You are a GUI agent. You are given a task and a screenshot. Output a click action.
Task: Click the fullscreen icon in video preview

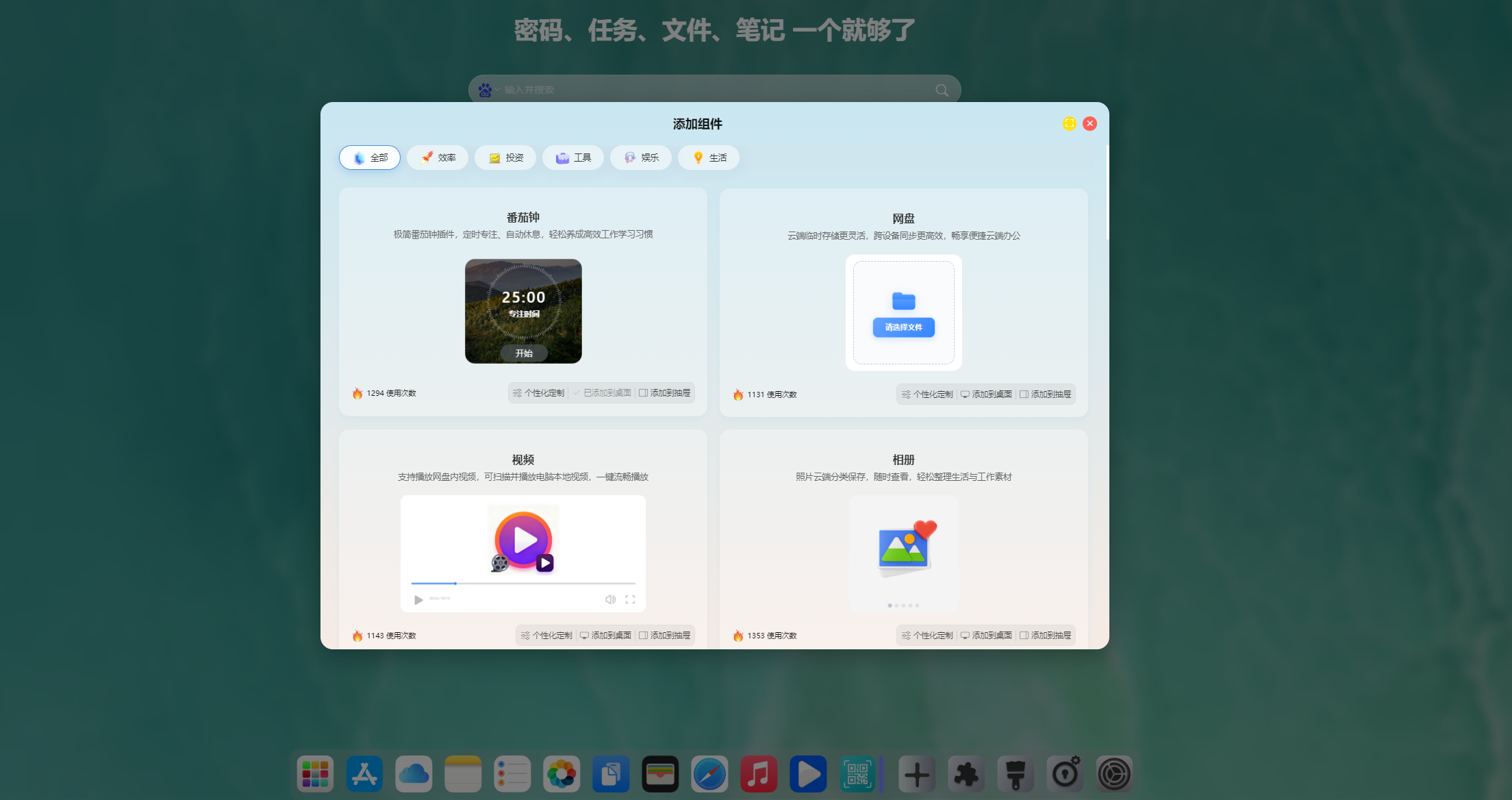pyautogui.click(x=630, y=599)
